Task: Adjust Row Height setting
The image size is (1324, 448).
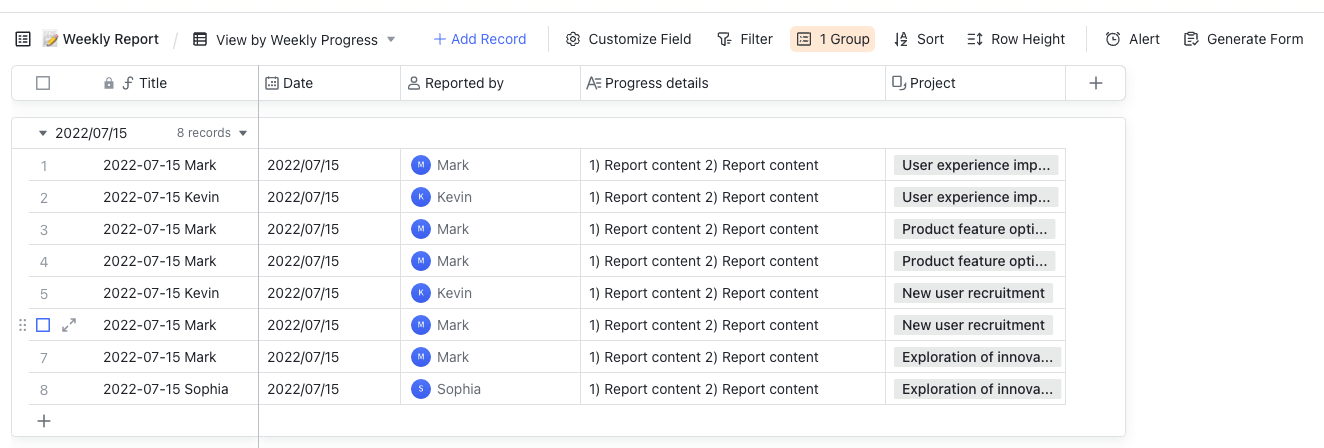Action: pos(1016,39)
